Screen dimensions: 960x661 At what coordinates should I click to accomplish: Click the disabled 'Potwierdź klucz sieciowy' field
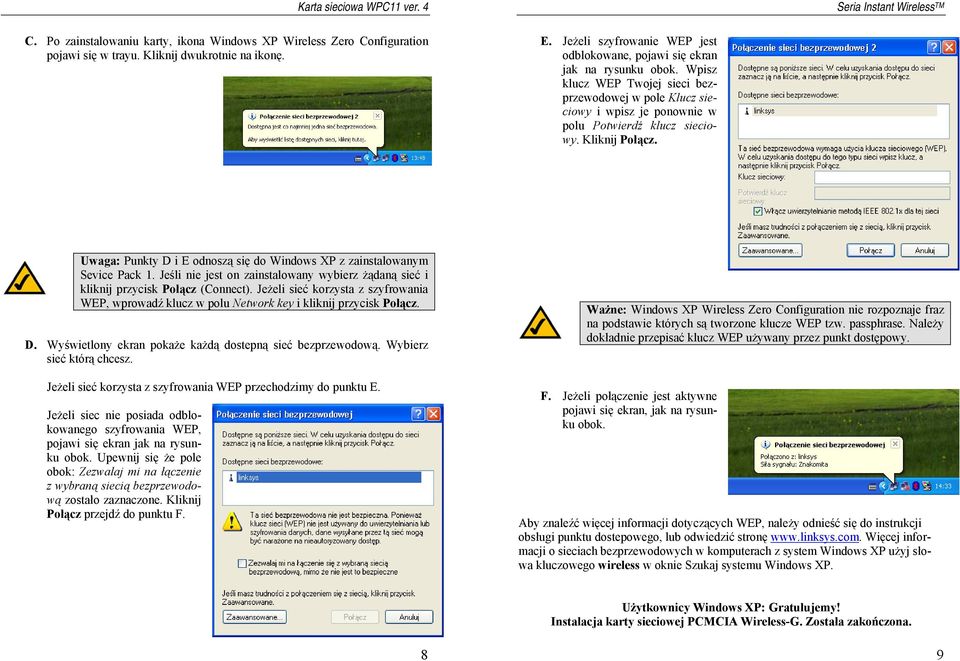(882, 193)
